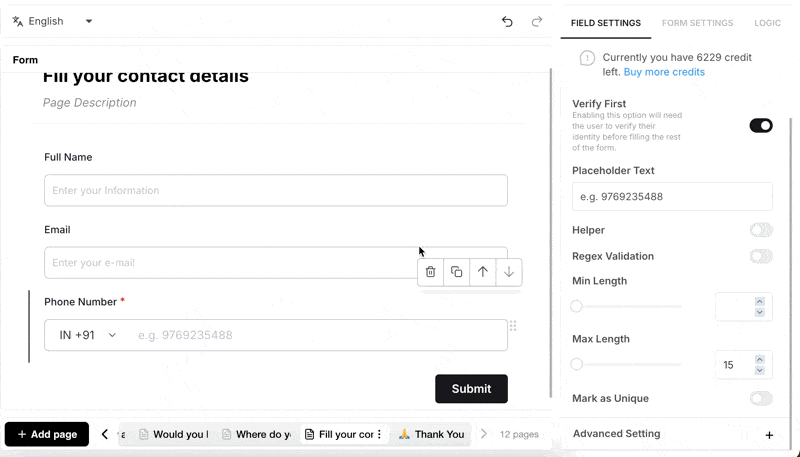The image size is (800, 457).
Task: Click the undo arrow icon
Action: pyautogui.click(x=507, y=21)
